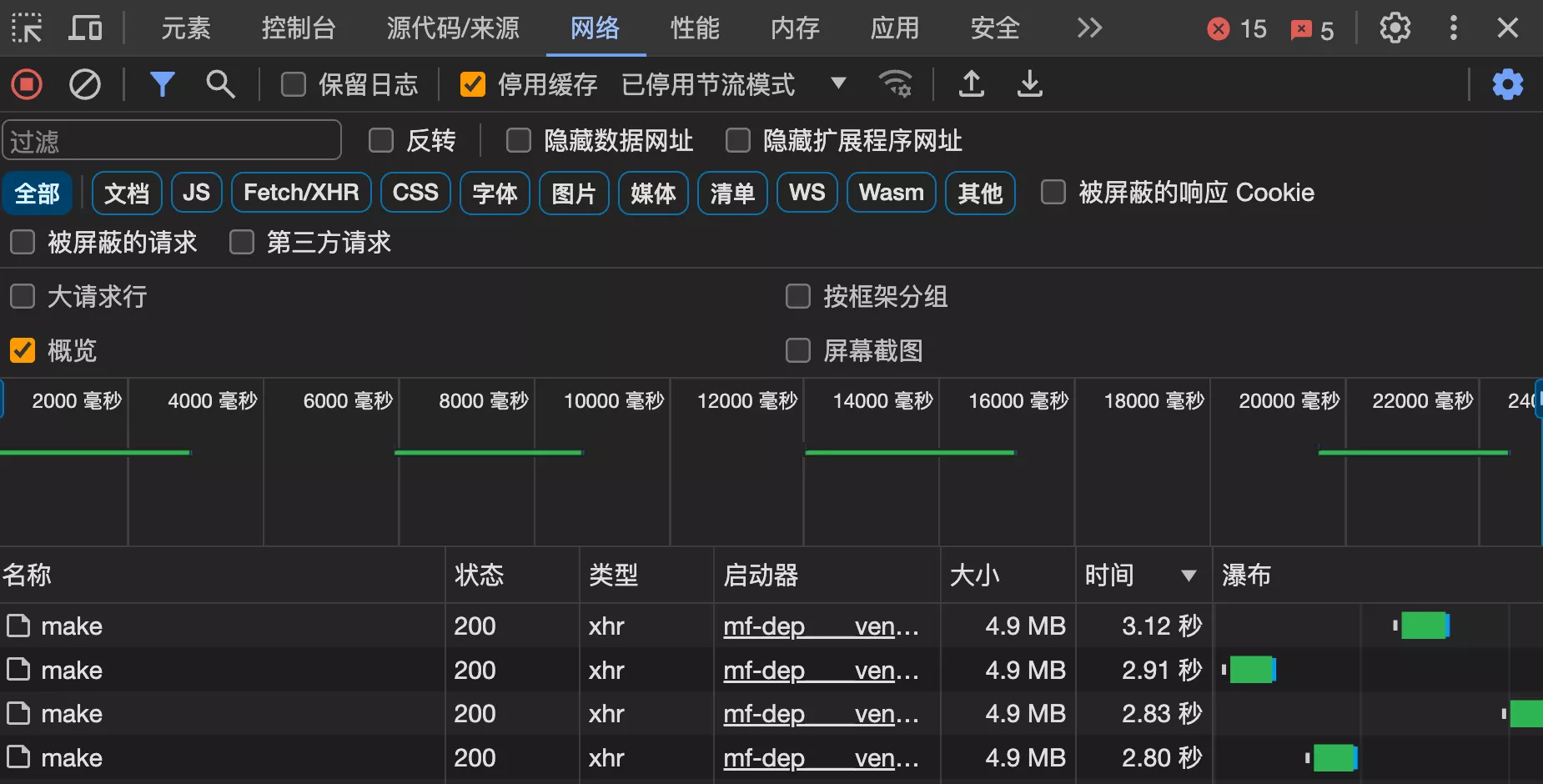This screenshot has width=1543, height=784.
Task: Check the 被屏蔽的请求 checkbox
Action: point(23,243)
